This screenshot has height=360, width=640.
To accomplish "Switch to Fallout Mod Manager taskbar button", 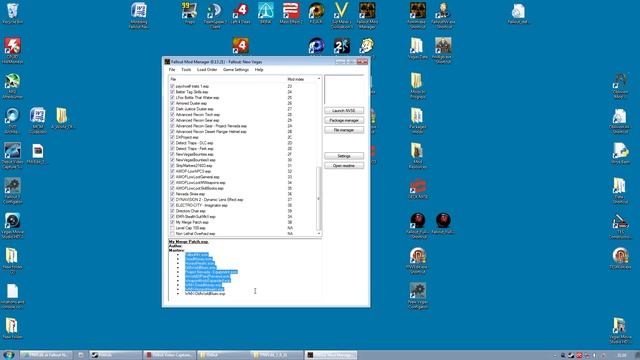I will pos(331,355).
